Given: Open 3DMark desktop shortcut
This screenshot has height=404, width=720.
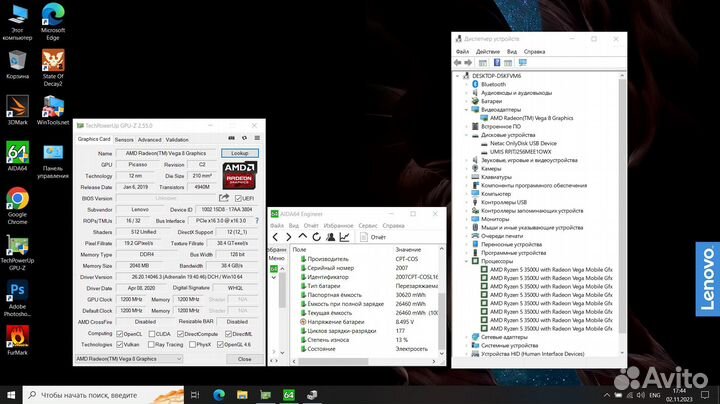Looking at the screenshot, I should click(x=17, y=110).
